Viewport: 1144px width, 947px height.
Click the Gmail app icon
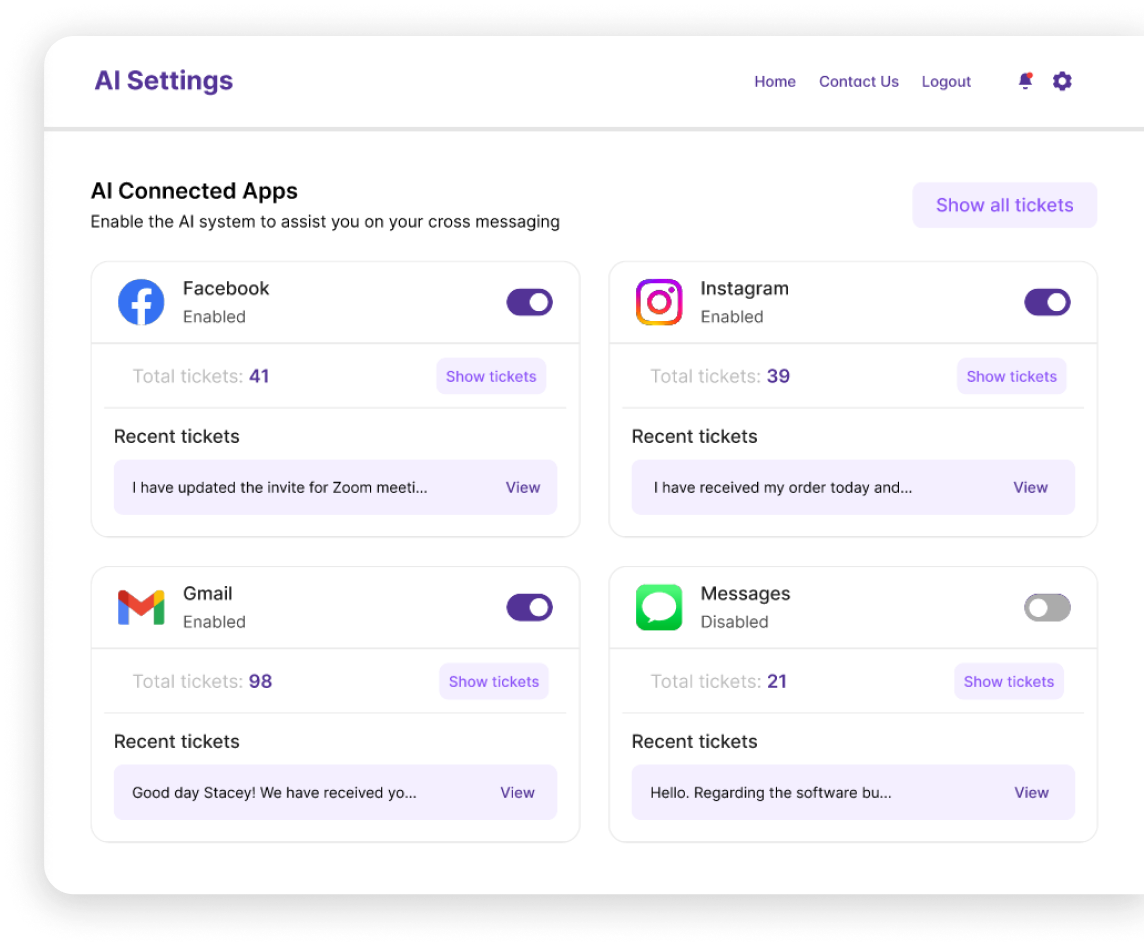pos(141,607)
